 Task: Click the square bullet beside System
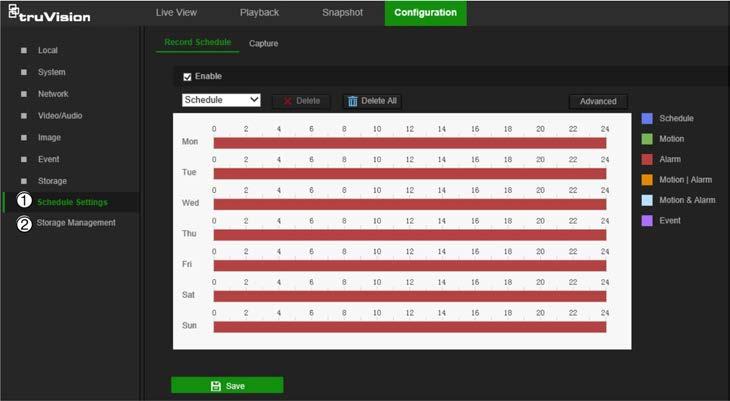(x=24, y=72)
